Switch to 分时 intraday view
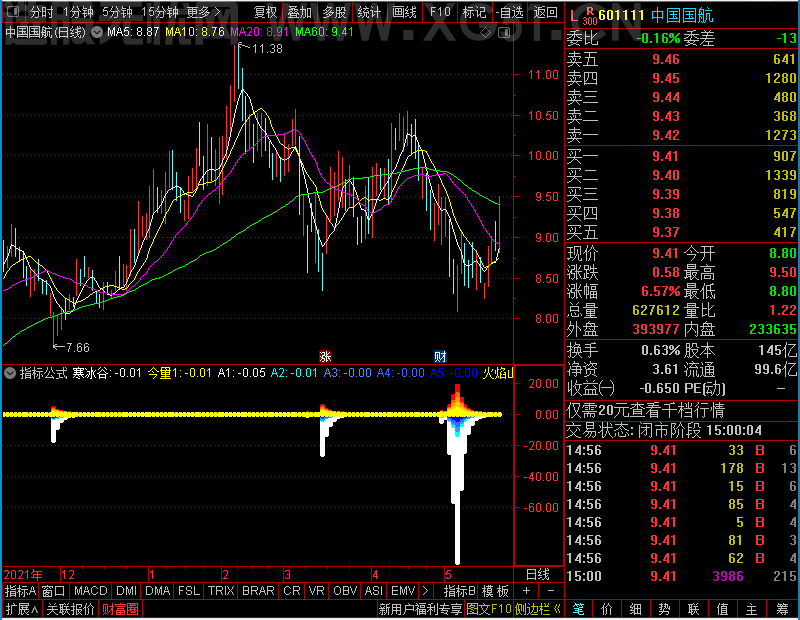The width and height of the screenshot is (800, 620). [42, 12]
